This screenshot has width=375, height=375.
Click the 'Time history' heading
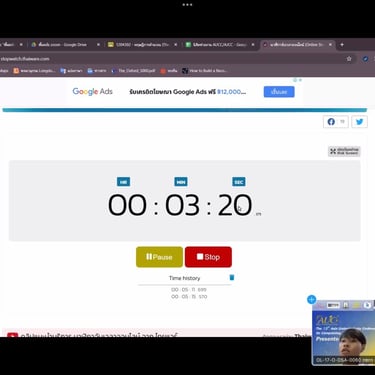coord(184,278)
